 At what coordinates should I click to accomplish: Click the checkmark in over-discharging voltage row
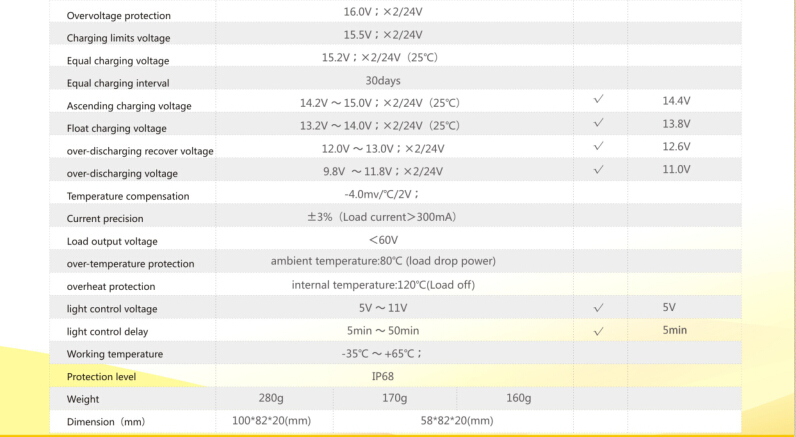tap(598, 169)
